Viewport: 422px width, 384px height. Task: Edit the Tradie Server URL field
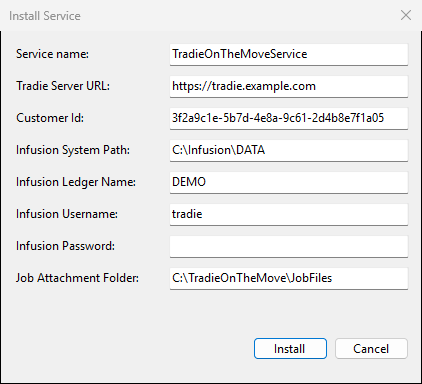289,86
